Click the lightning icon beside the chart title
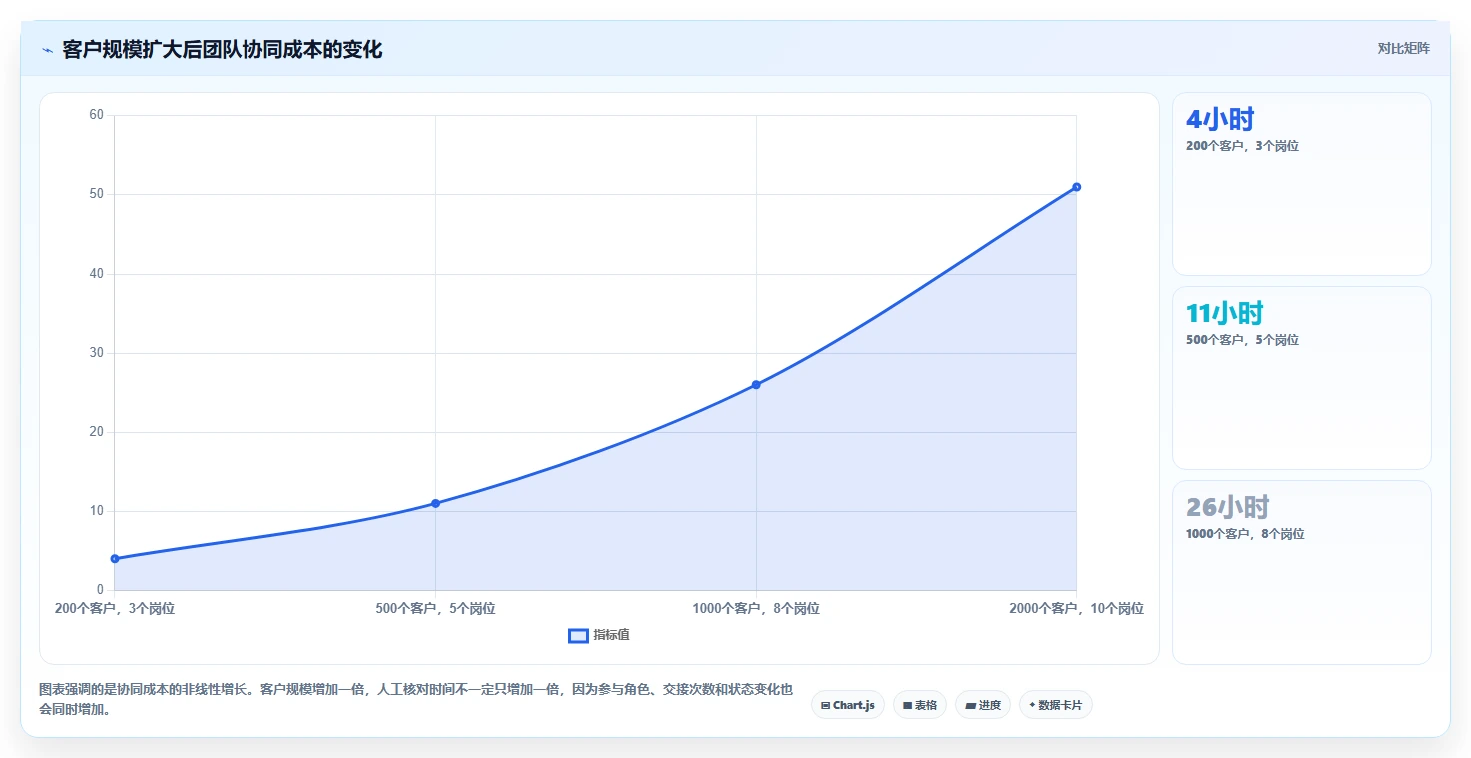 [47, 50]
